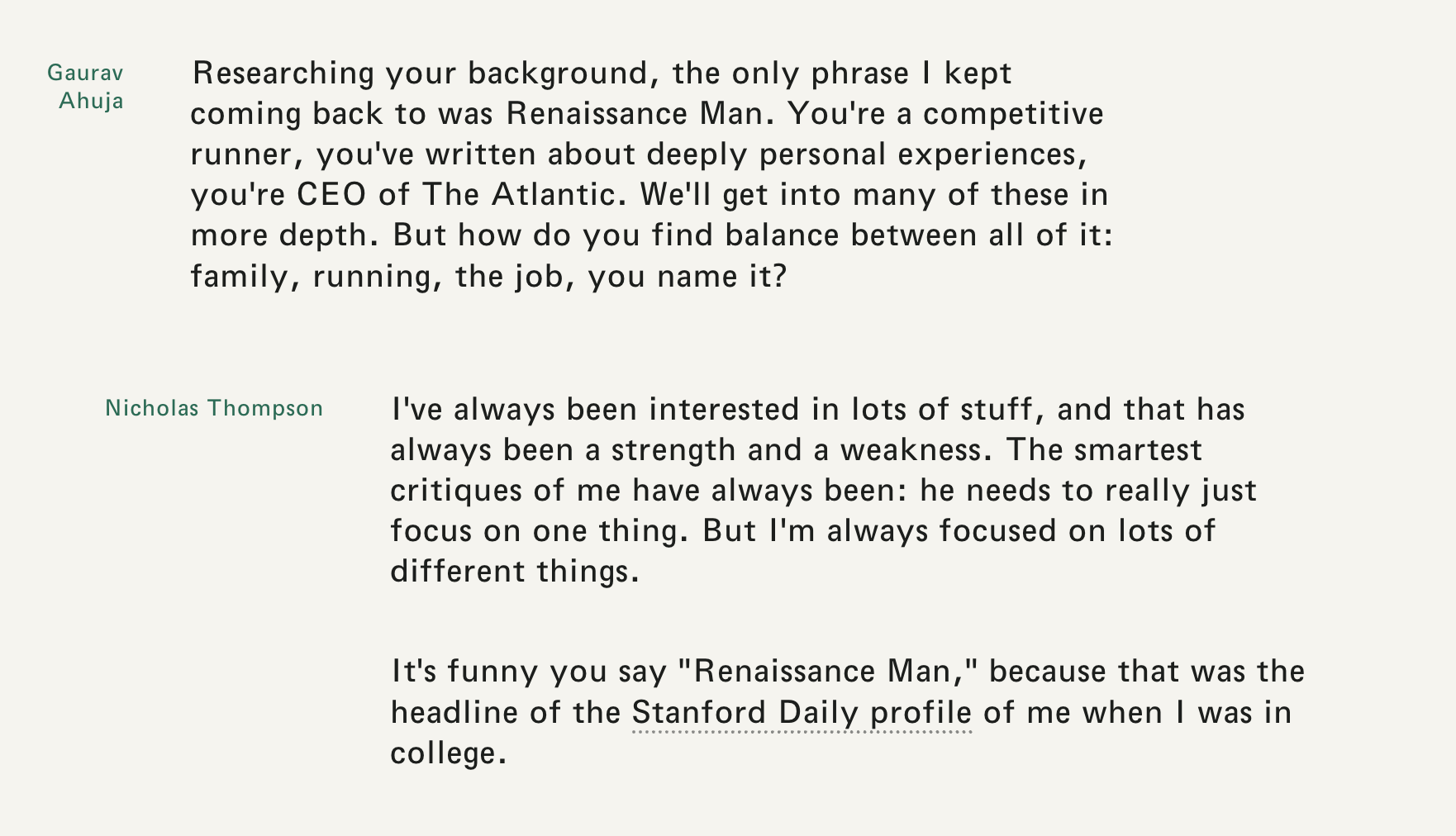
Task: Click the word "weakness" in Thompson's answer
Action: [910, 449]
